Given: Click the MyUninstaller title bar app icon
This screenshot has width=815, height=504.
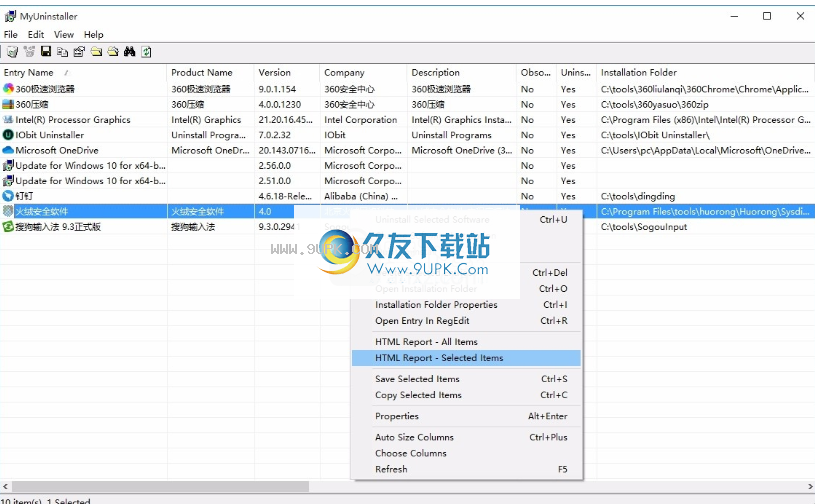Looking at the screenshot, I should [10, 17].
